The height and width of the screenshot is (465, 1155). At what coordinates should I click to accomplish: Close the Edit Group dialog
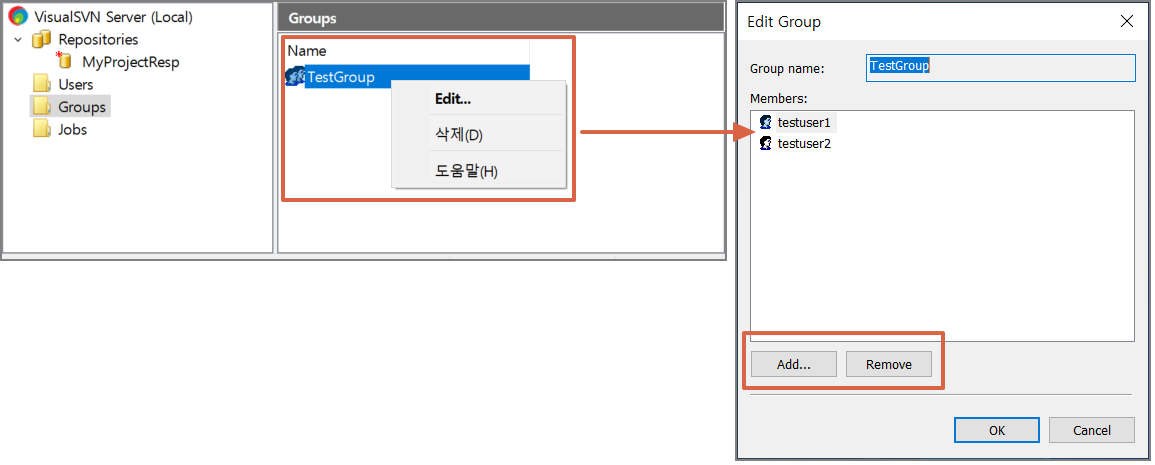pyautogui.click(x=1126, y=21)
